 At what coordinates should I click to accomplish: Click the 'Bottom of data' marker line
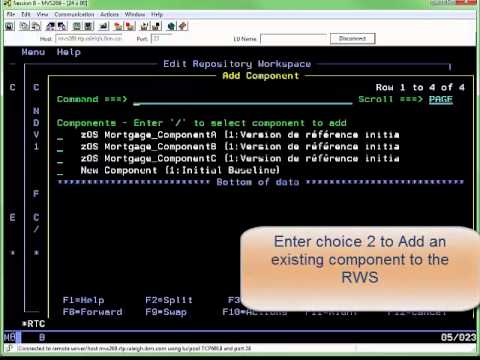tap(261, 182)
